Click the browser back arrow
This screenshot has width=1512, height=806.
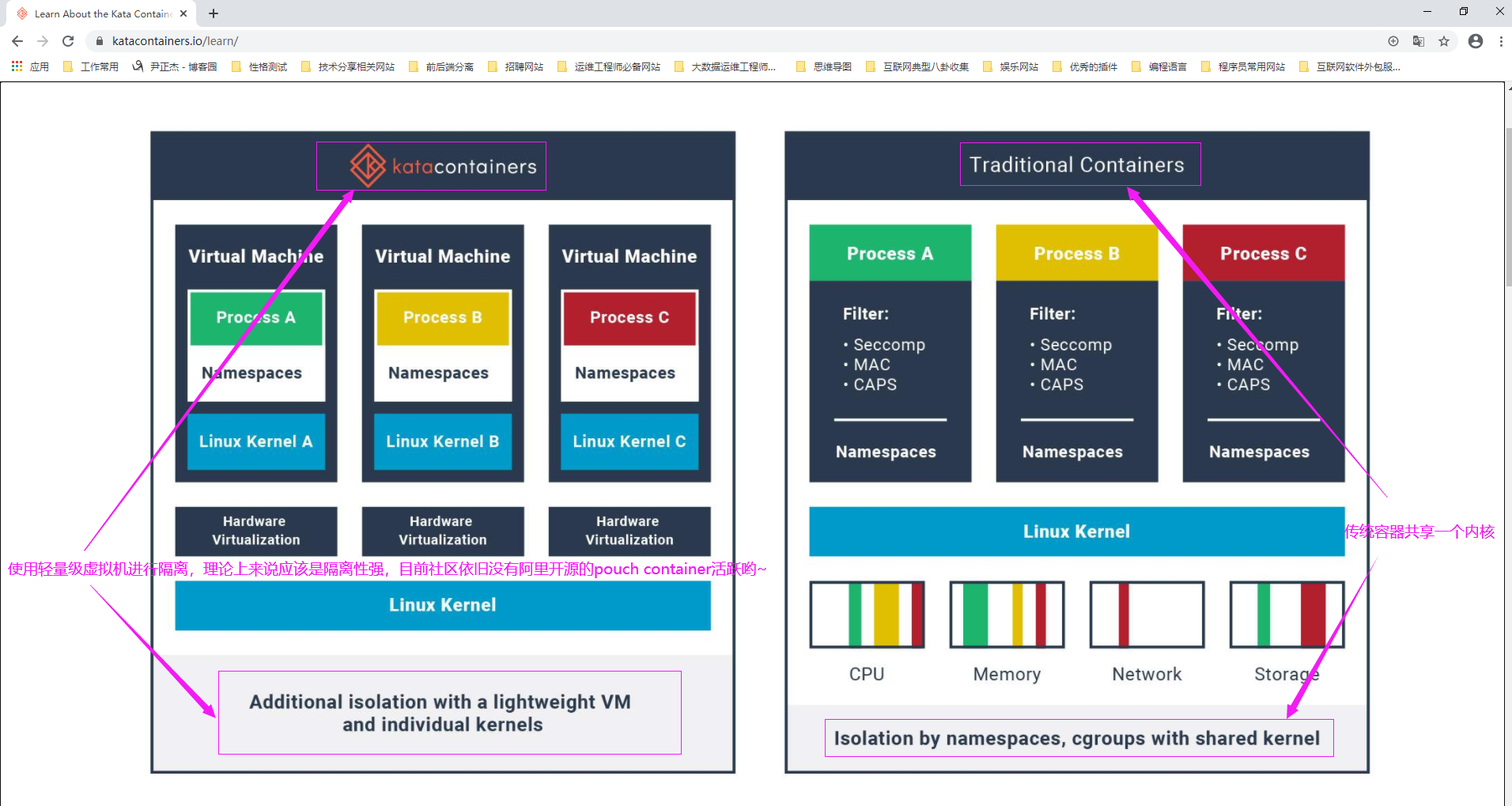tap(17, 41)
